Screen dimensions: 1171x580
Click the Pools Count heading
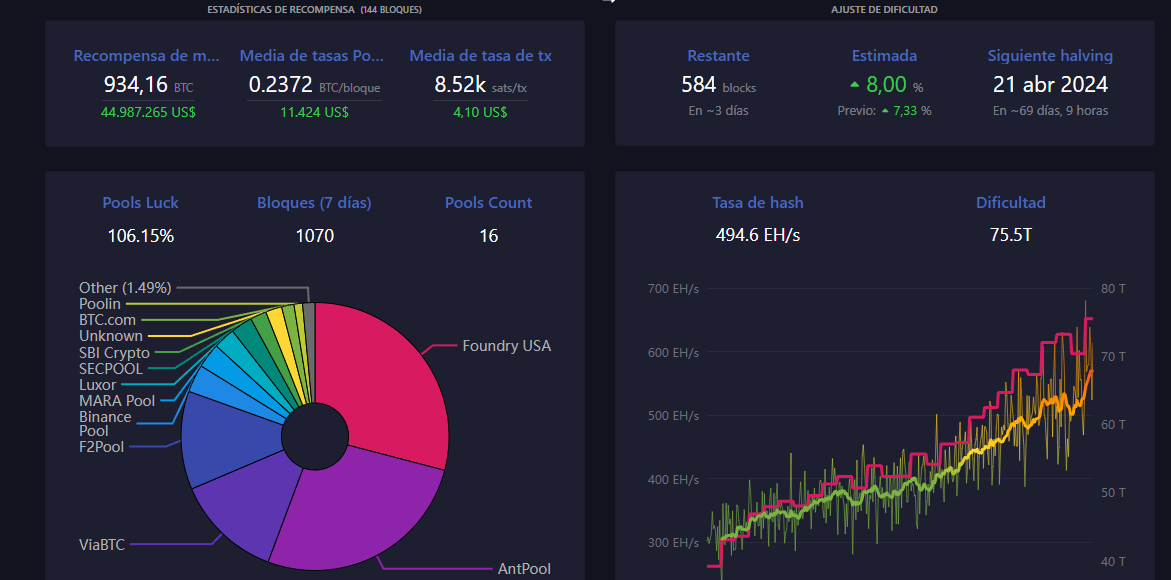pos(488,203)
